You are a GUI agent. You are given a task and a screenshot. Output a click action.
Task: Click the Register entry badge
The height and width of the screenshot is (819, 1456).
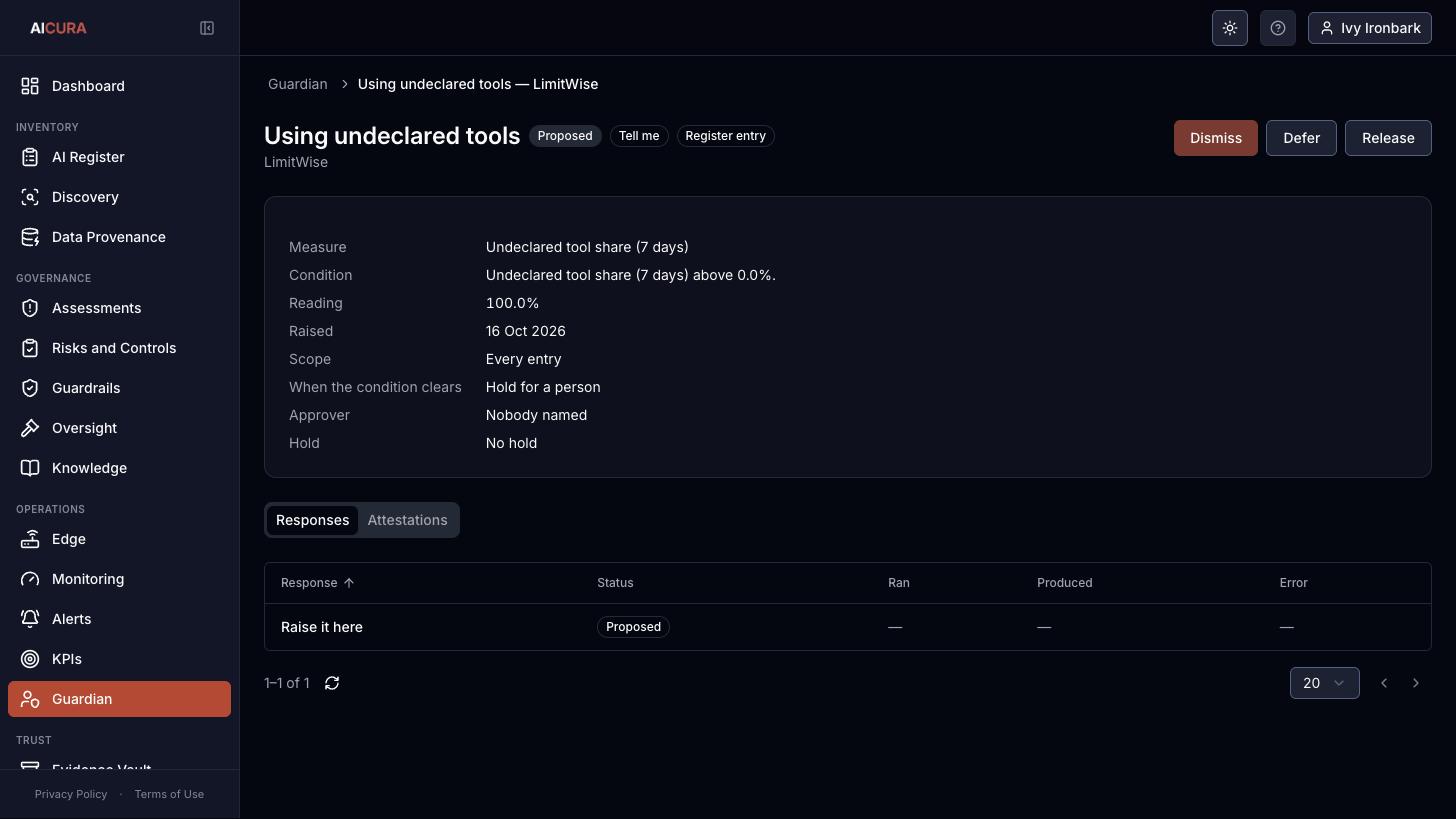(725, 136)
